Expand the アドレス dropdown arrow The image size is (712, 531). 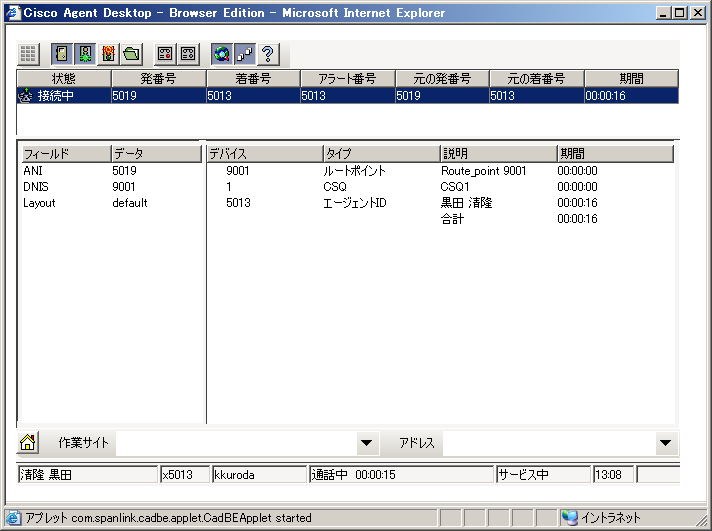(665, 443)
